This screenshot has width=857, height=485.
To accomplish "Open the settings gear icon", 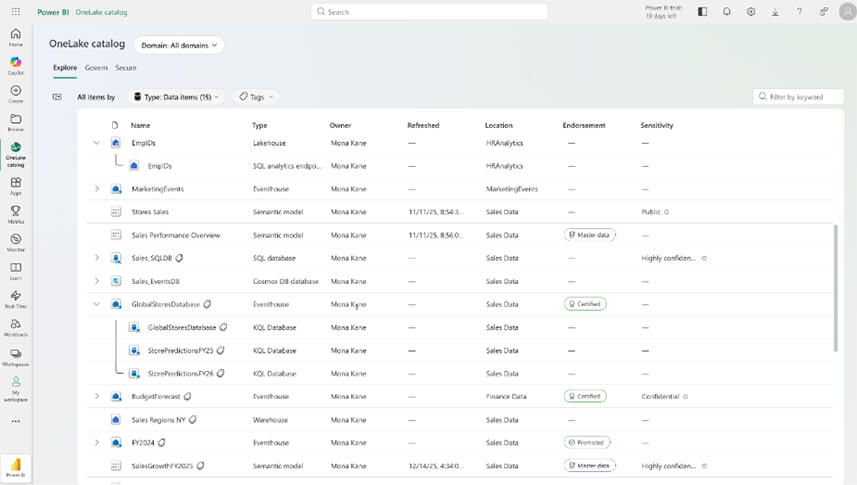I will click(752, 12).
